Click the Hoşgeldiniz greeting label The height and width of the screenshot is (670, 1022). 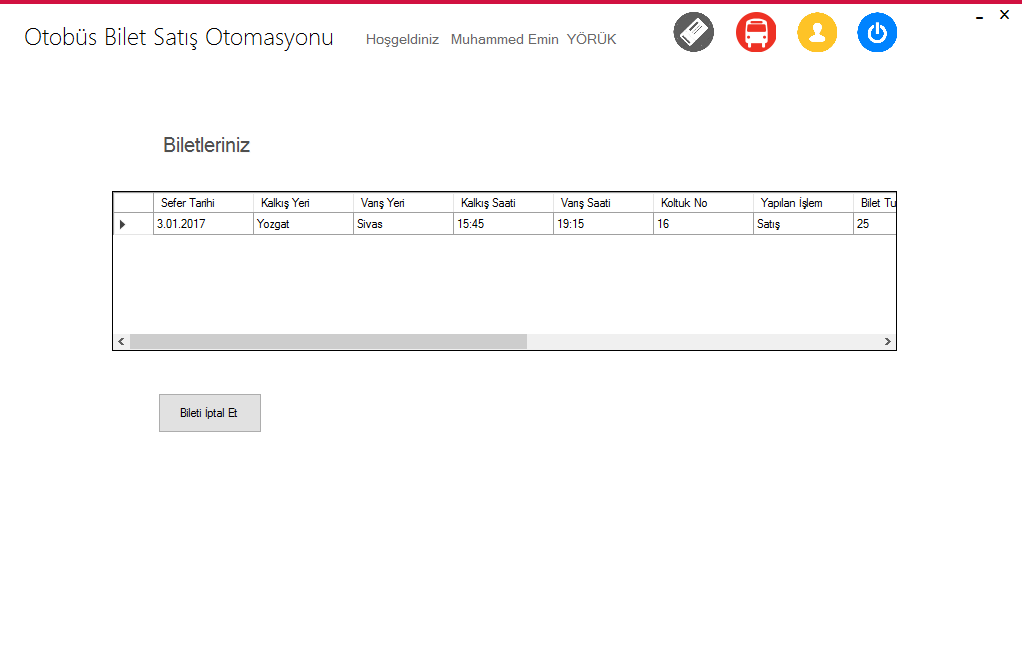402,40
